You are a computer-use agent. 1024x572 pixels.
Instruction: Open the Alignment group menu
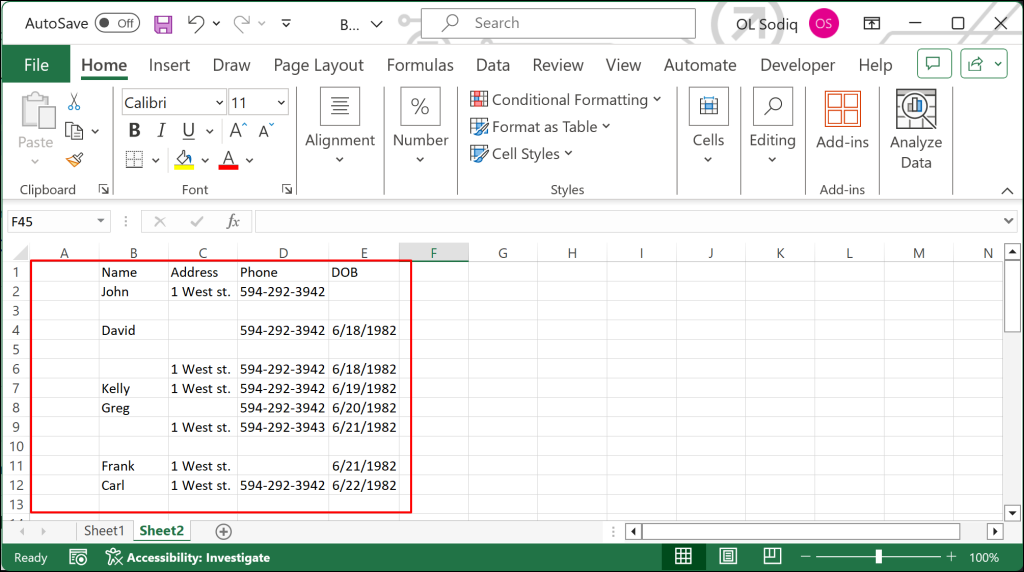340,127
